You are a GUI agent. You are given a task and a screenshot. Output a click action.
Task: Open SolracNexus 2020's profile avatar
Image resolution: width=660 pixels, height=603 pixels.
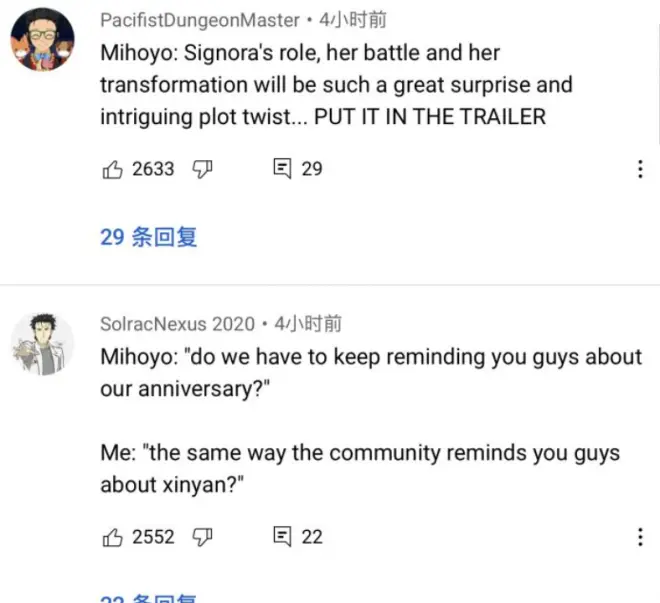click(43, 345)
